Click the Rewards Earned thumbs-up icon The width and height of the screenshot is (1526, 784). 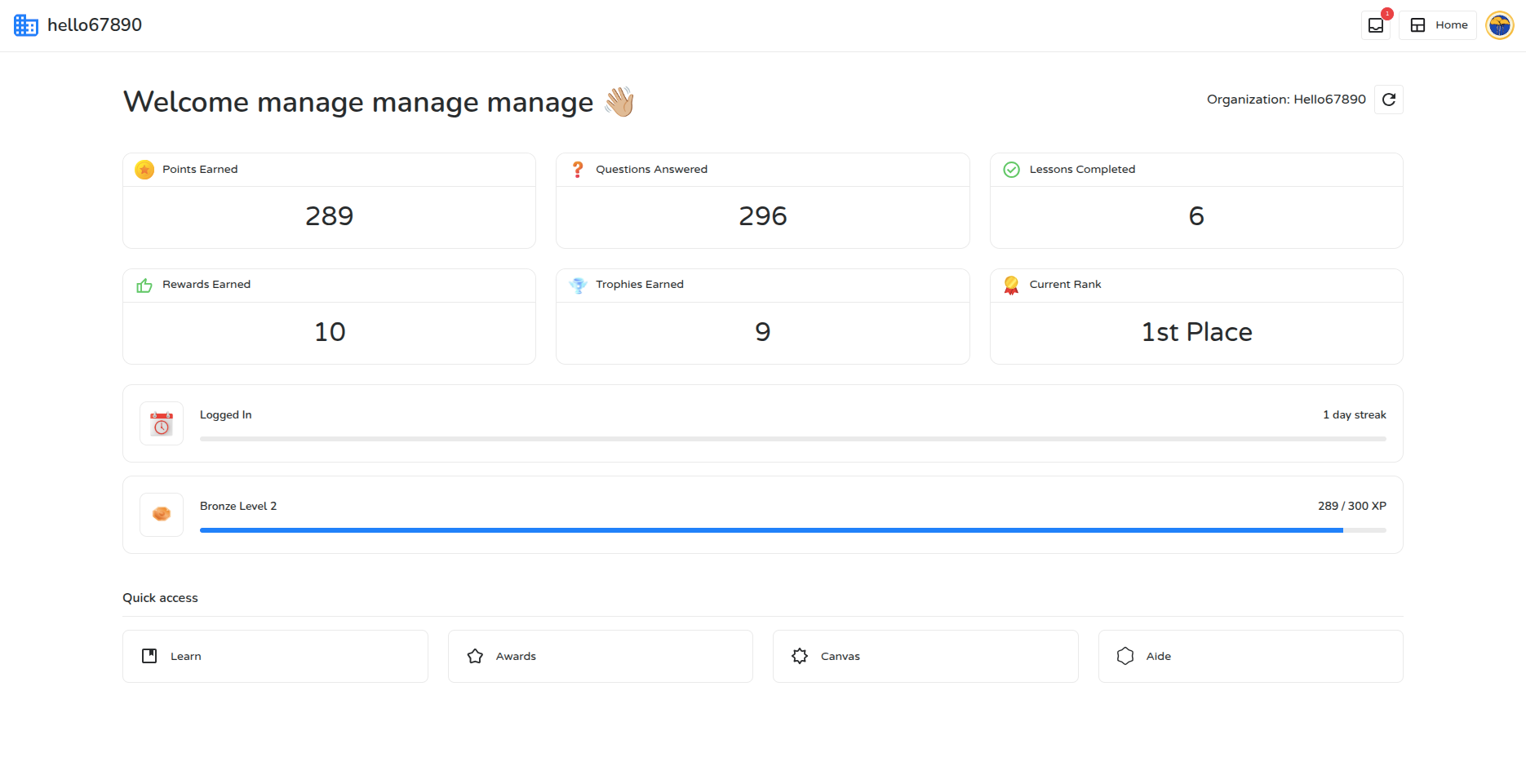[x=144, y=285]
